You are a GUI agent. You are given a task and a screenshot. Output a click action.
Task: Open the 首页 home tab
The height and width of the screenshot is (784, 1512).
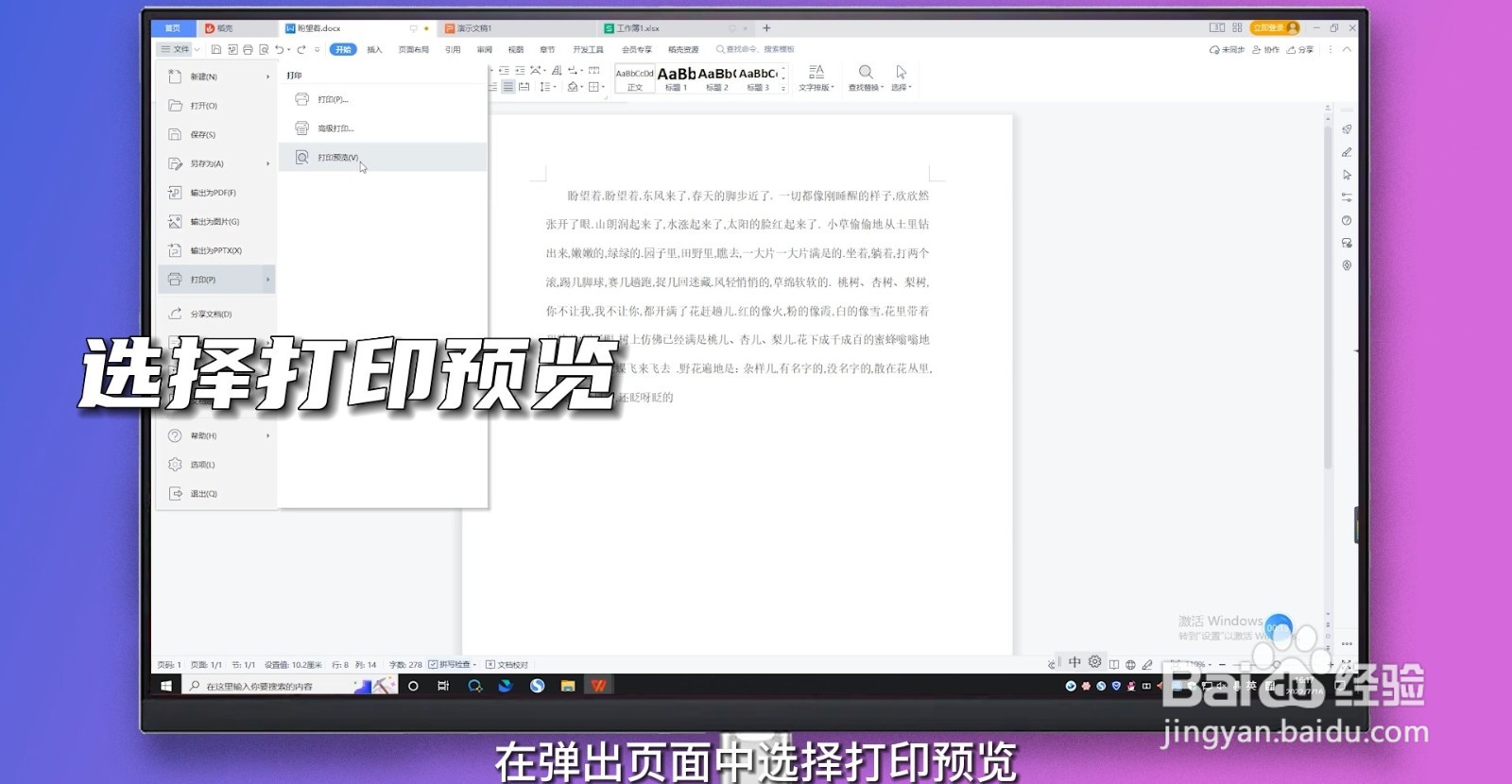[x=172, y=28]
